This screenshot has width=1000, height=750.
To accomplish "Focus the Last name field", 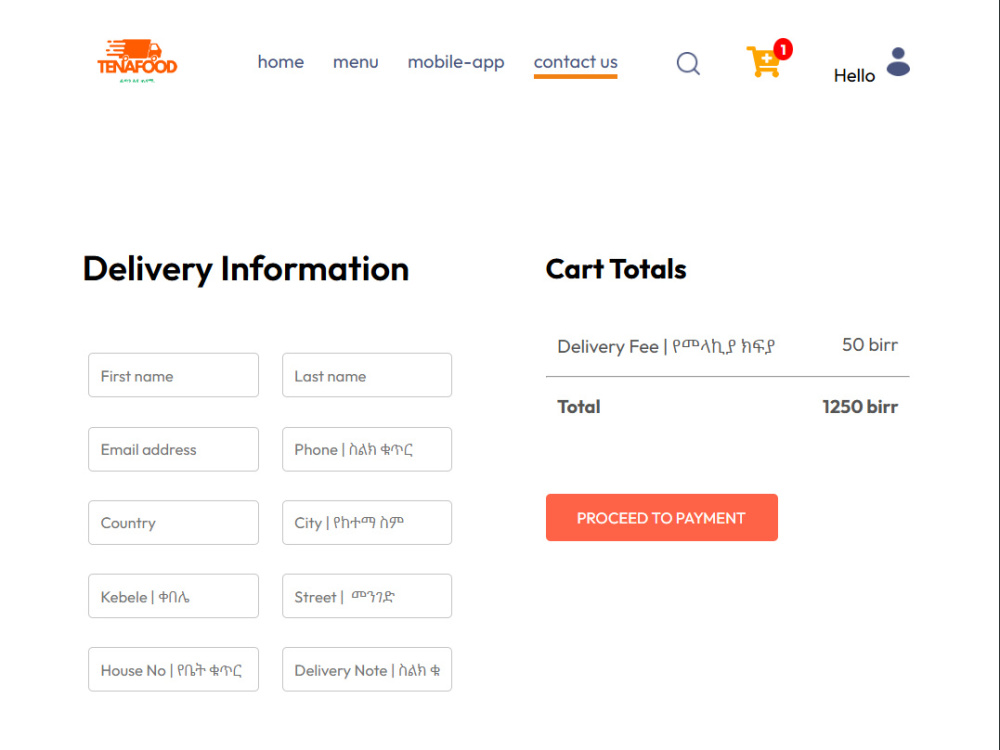I will click(367, 375).
